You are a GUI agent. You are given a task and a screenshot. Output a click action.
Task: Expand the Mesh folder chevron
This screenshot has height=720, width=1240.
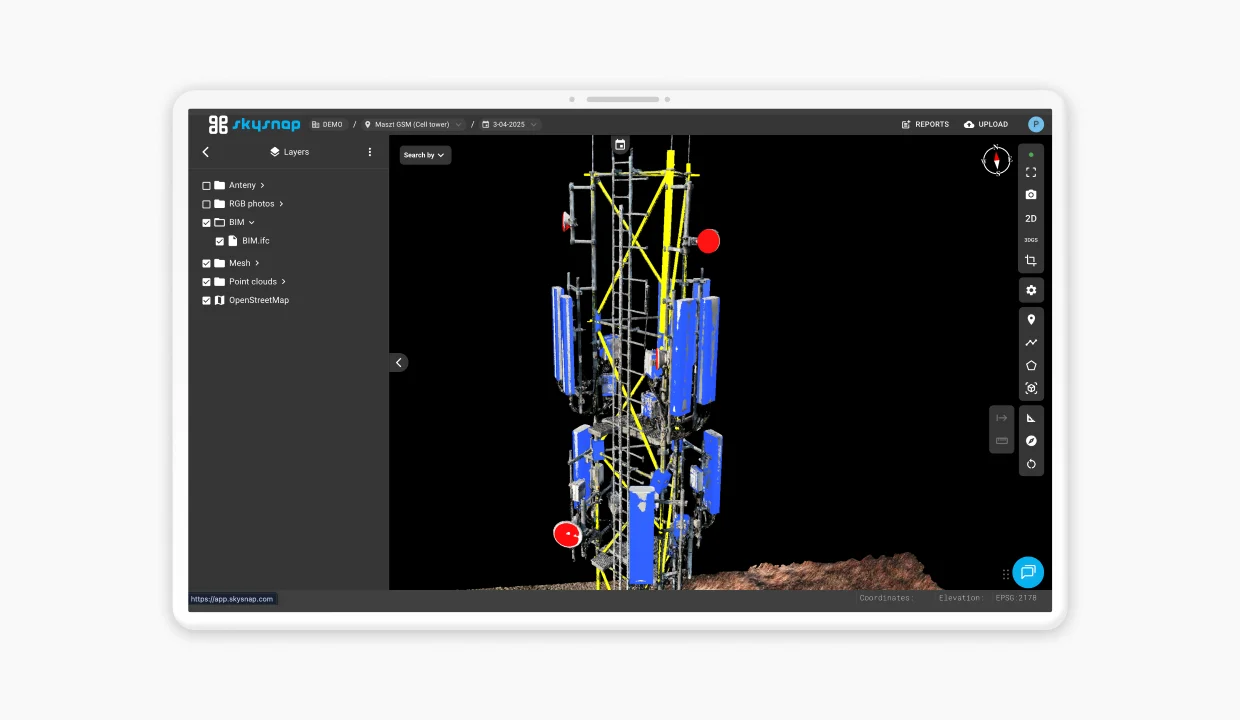pos(257,264)
